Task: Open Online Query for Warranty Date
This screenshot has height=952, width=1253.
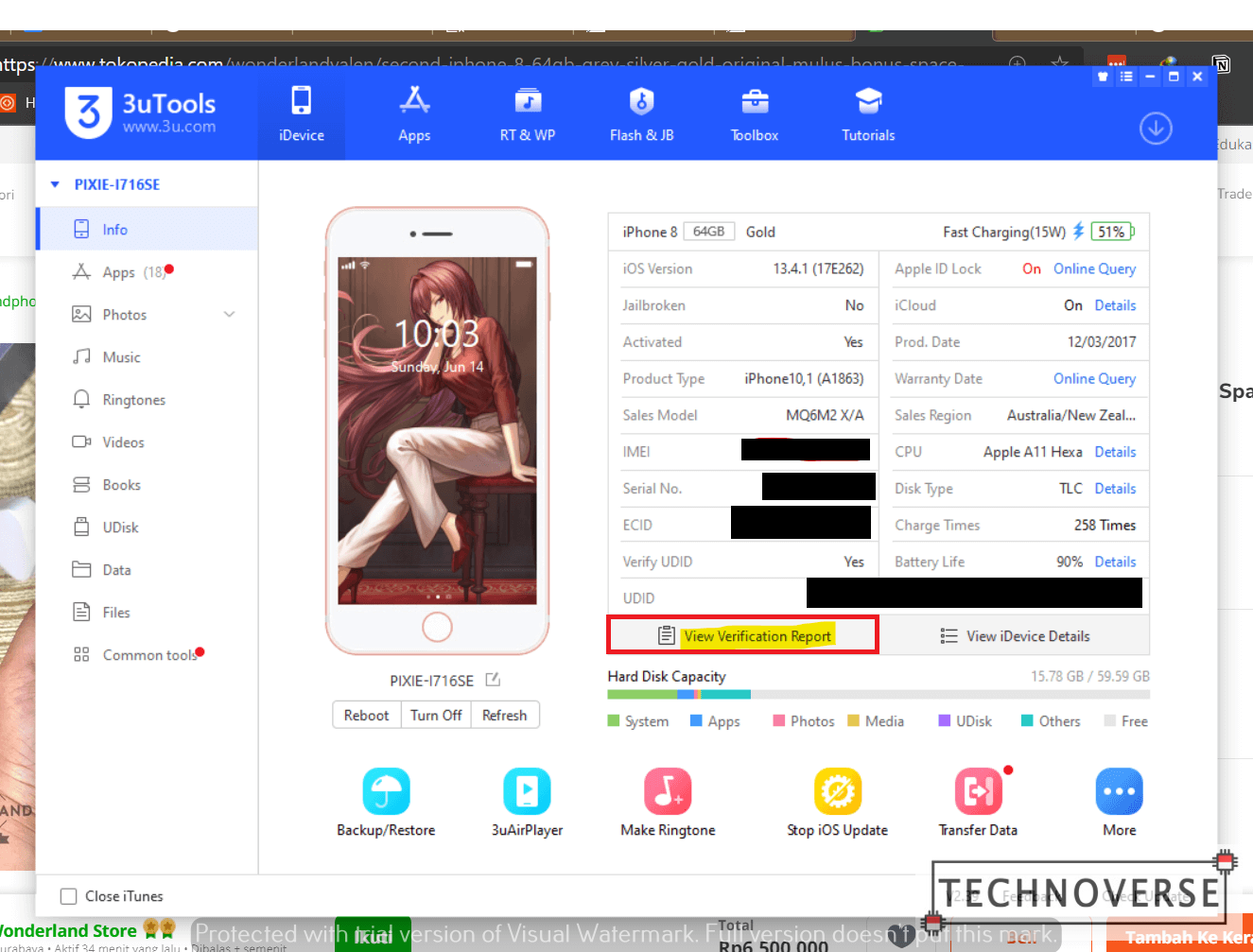Action: 1094,378
